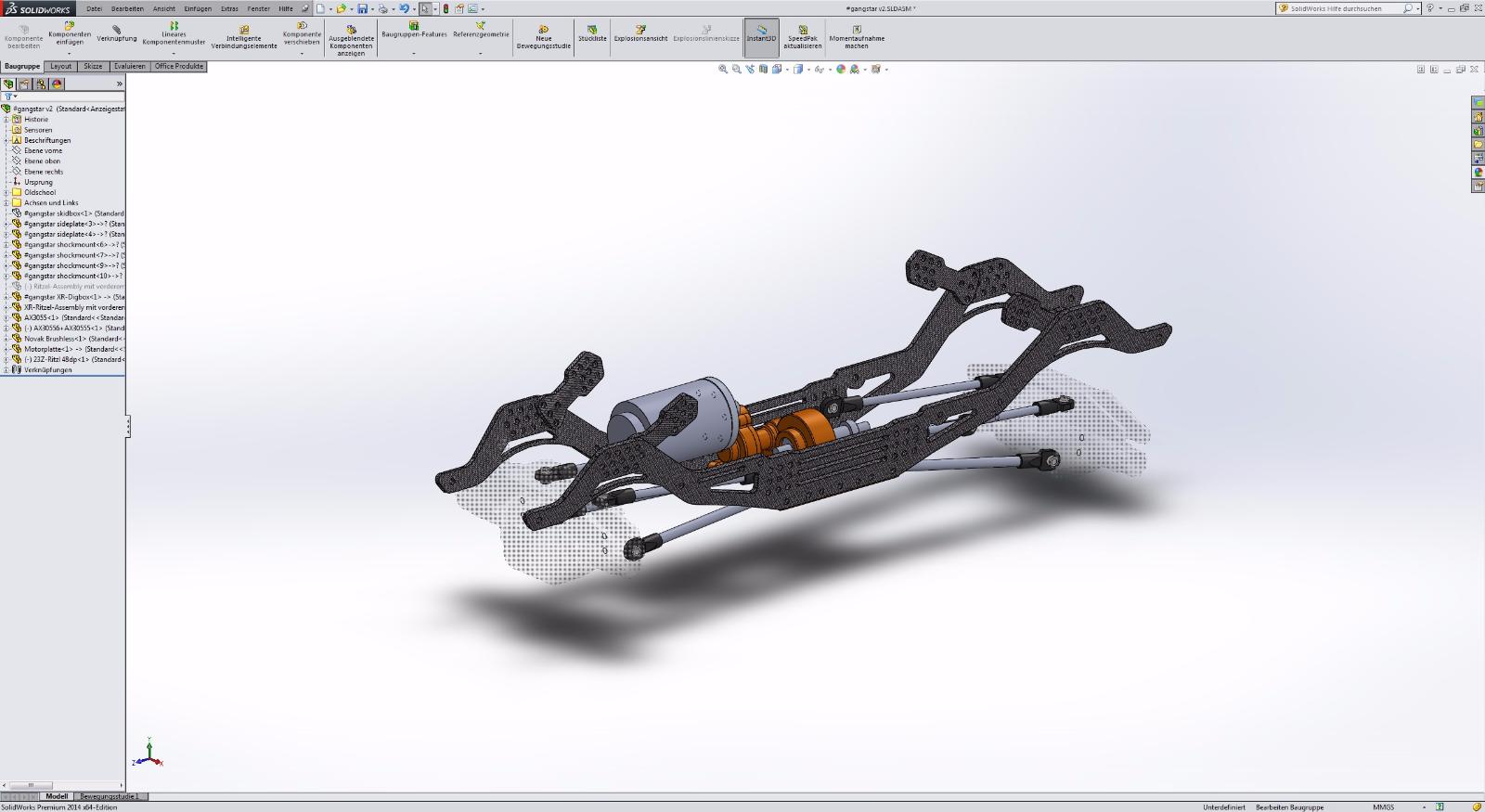Open the Einfügen menu
This screenshot has width=1485, height=812.
pyautogui.click(x=198, y=8)
